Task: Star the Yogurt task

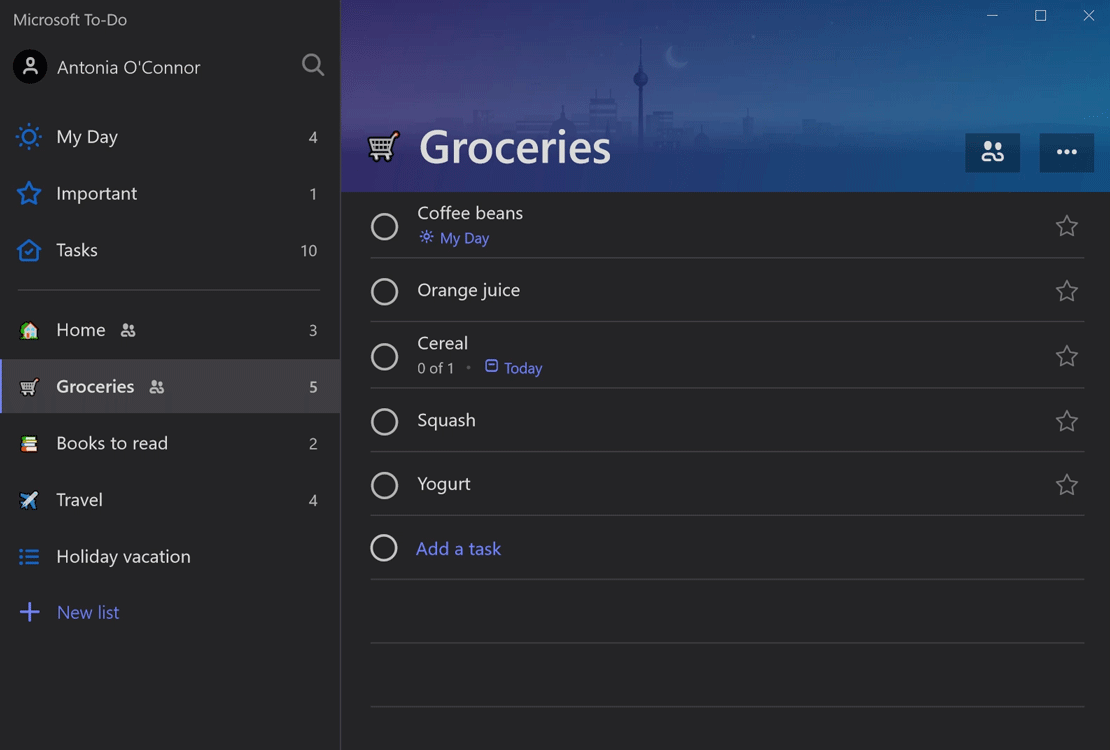Action: point(1066,485)
